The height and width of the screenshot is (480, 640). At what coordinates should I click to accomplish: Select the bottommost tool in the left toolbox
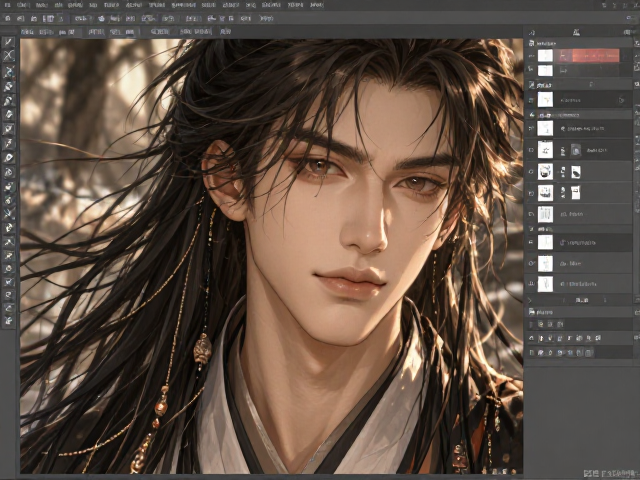click(x=9, y=321)
